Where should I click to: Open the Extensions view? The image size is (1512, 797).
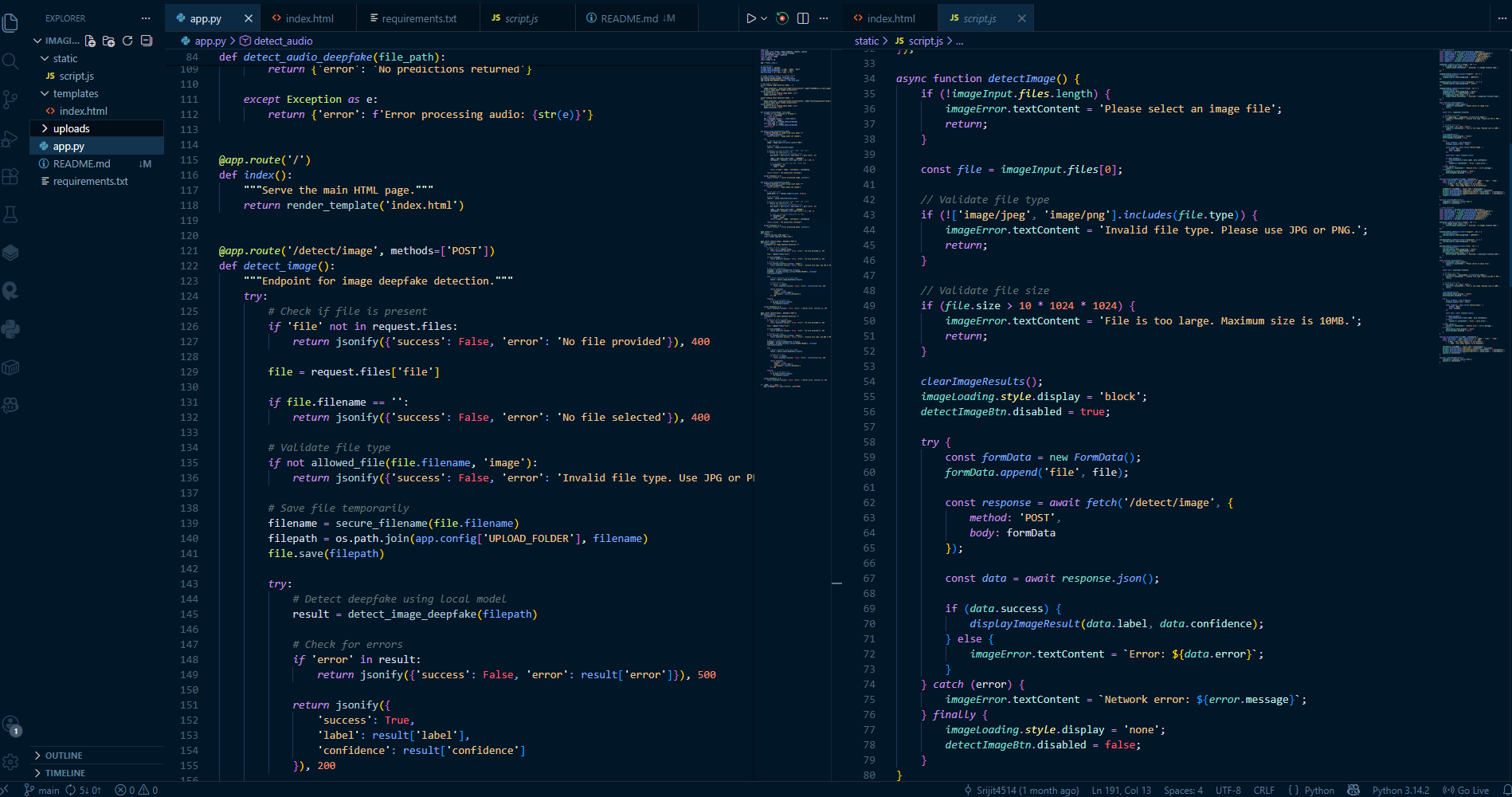(x=10, y=177)
